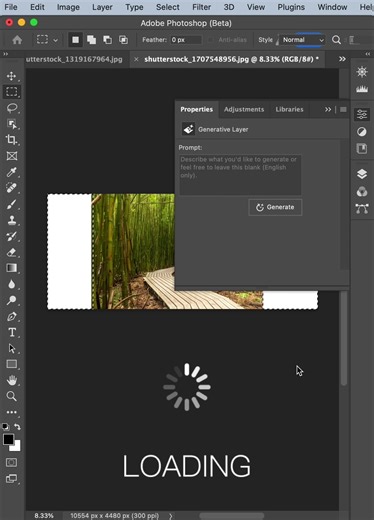Open the Adjustments circle panel icon
The image size is (374, 520).
tap(362, 132)
